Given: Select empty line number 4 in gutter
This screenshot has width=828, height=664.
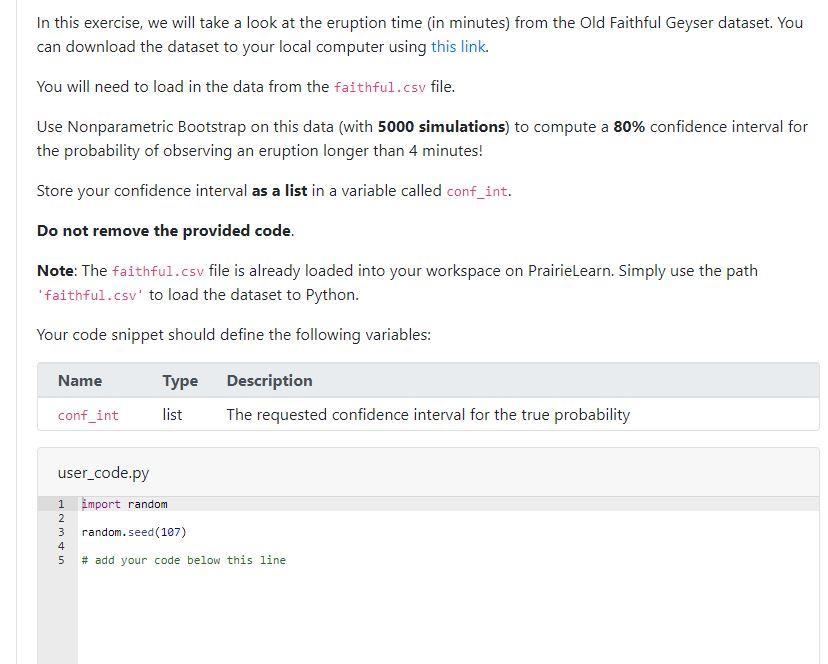Looking at the screenshot, I should pos(61,546).
